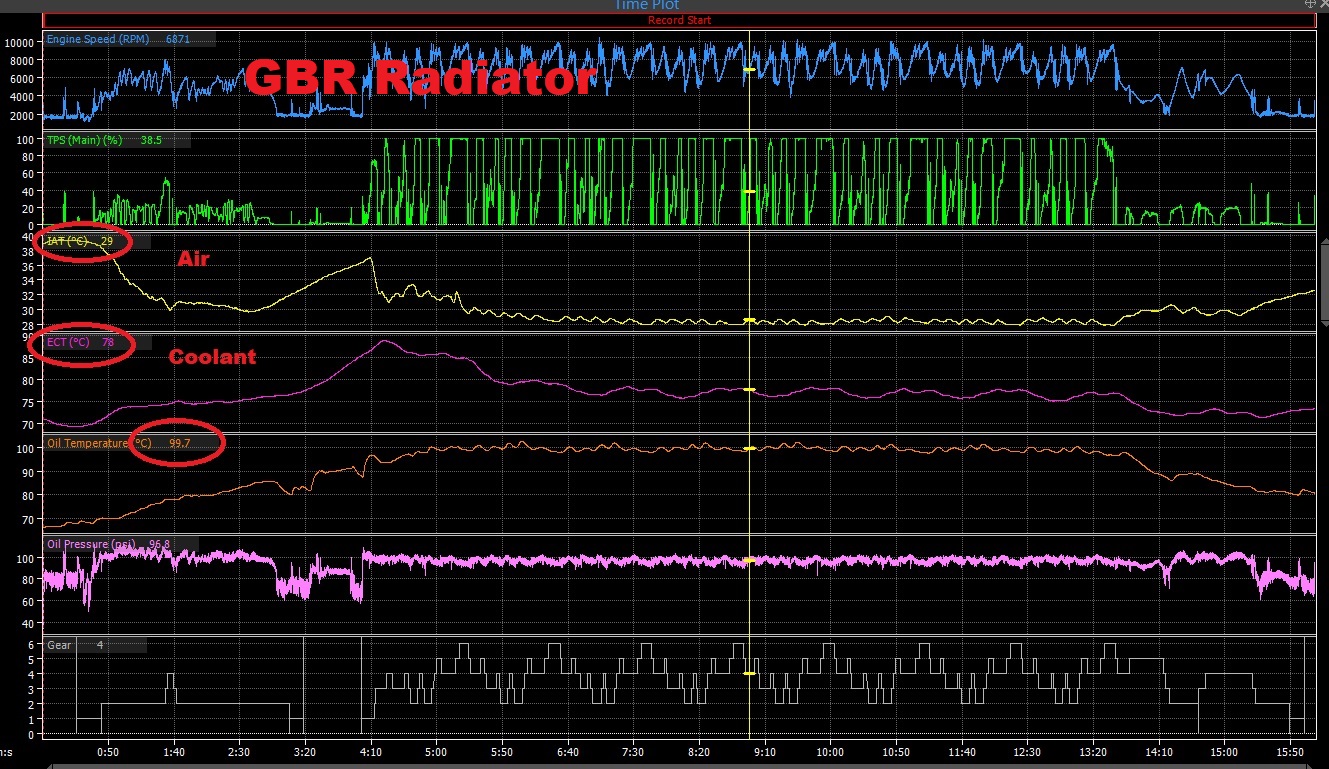Click the 11:40 time axis label
The width and height of the screenshot is (1329, 769).
click(961, 751)
